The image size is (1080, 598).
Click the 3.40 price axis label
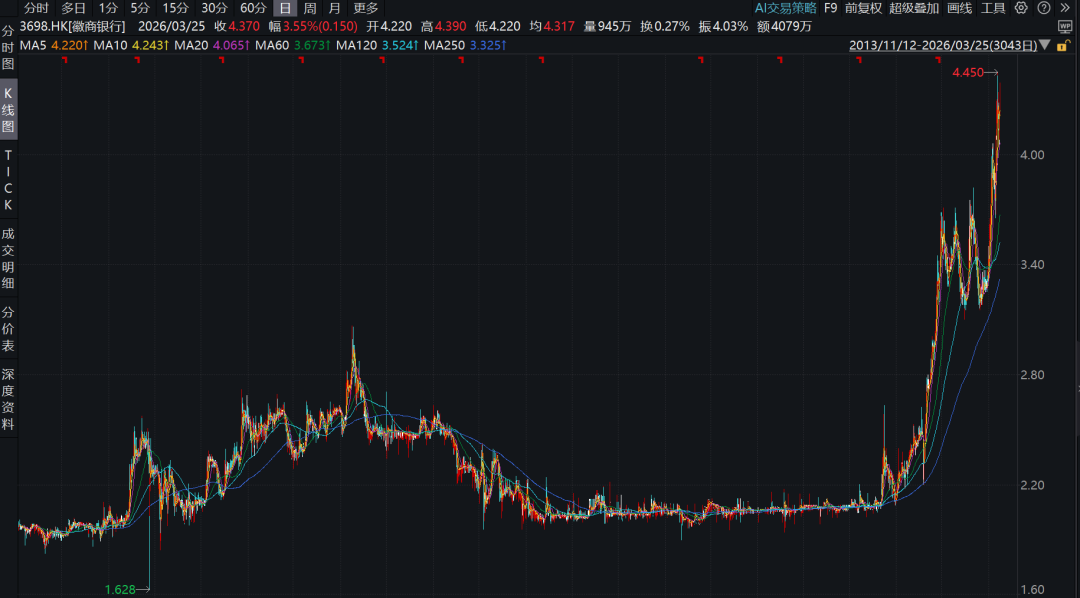1032,265
